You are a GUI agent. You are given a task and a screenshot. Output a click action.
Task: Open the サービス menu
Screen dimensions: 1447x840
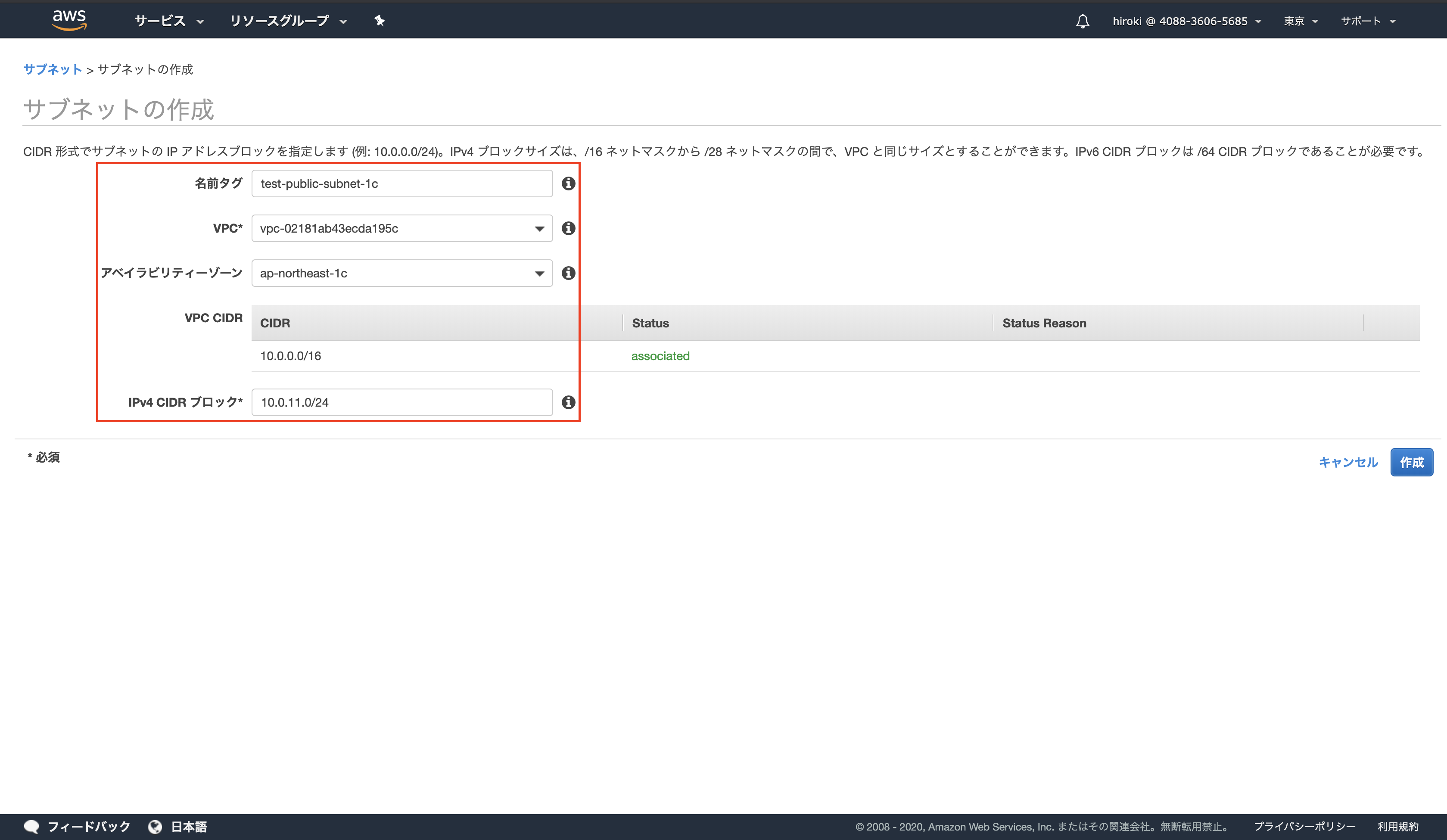pos(169,21)
